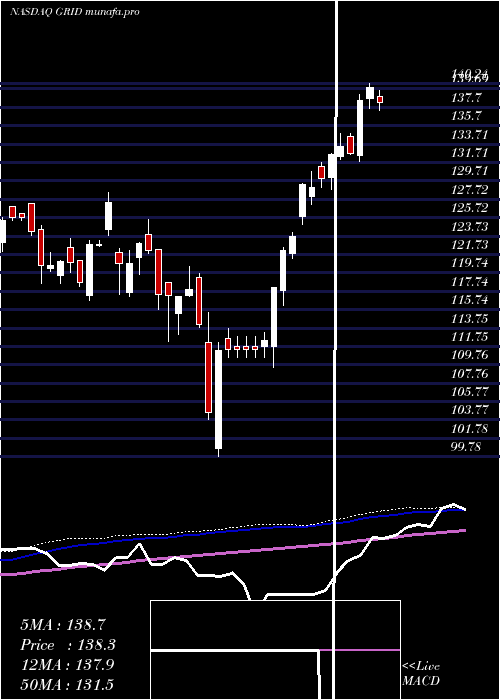Click the 113.75 price axis label
The image size is (500, 700).
469,319
